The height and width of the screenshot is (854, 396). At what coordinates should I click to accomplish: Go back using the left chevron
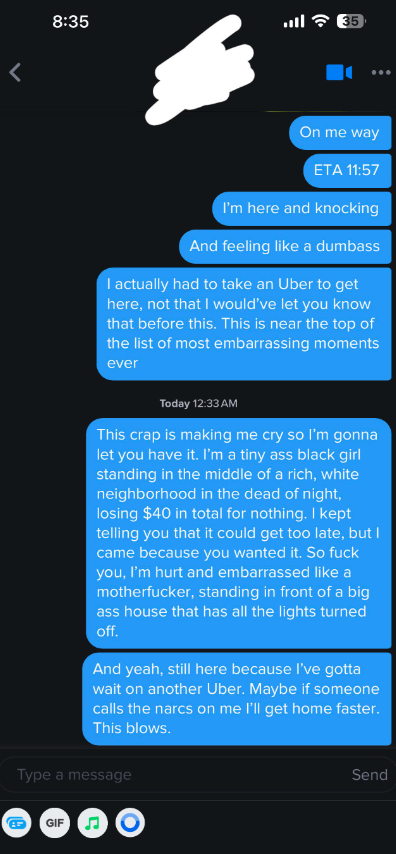[x=15, y=72]
